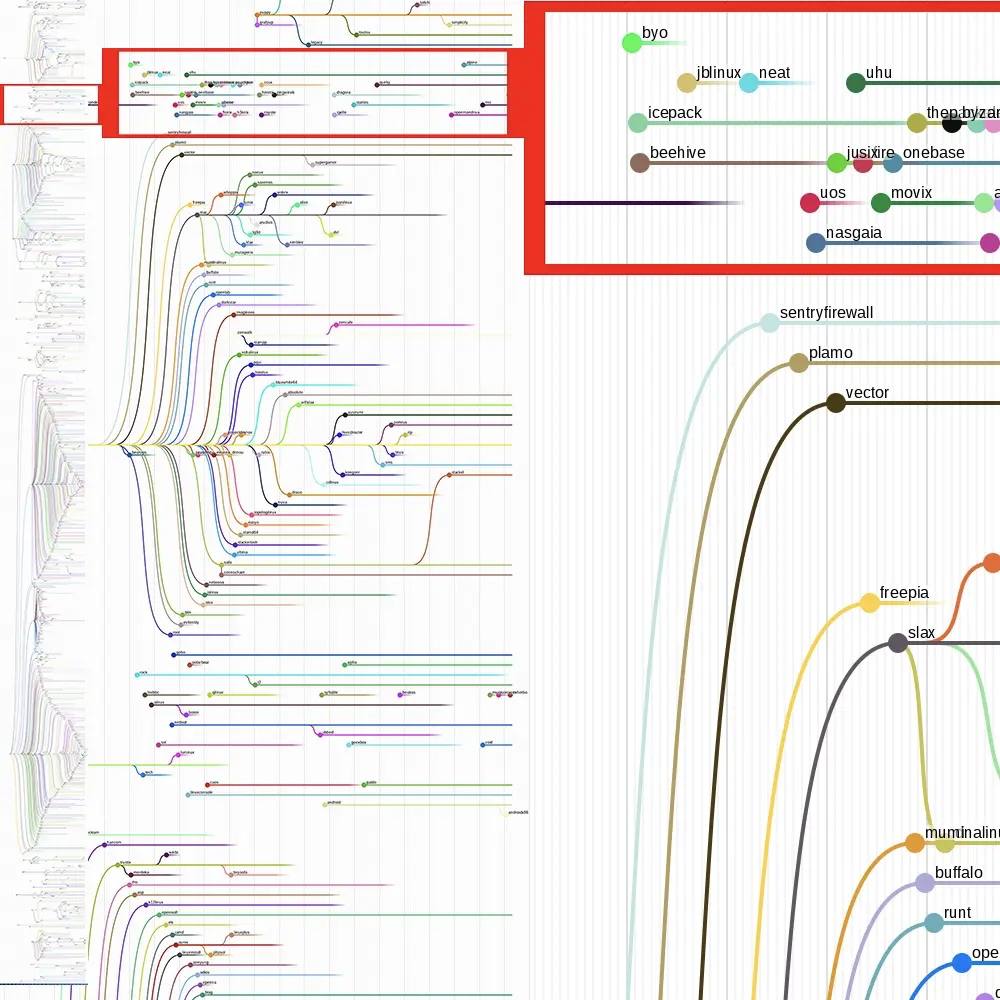Image resolution: width=1000 pixels, height=1000 pixels.
Task: Select the jblinux label in the inset
Action: (x=718, y=73)
